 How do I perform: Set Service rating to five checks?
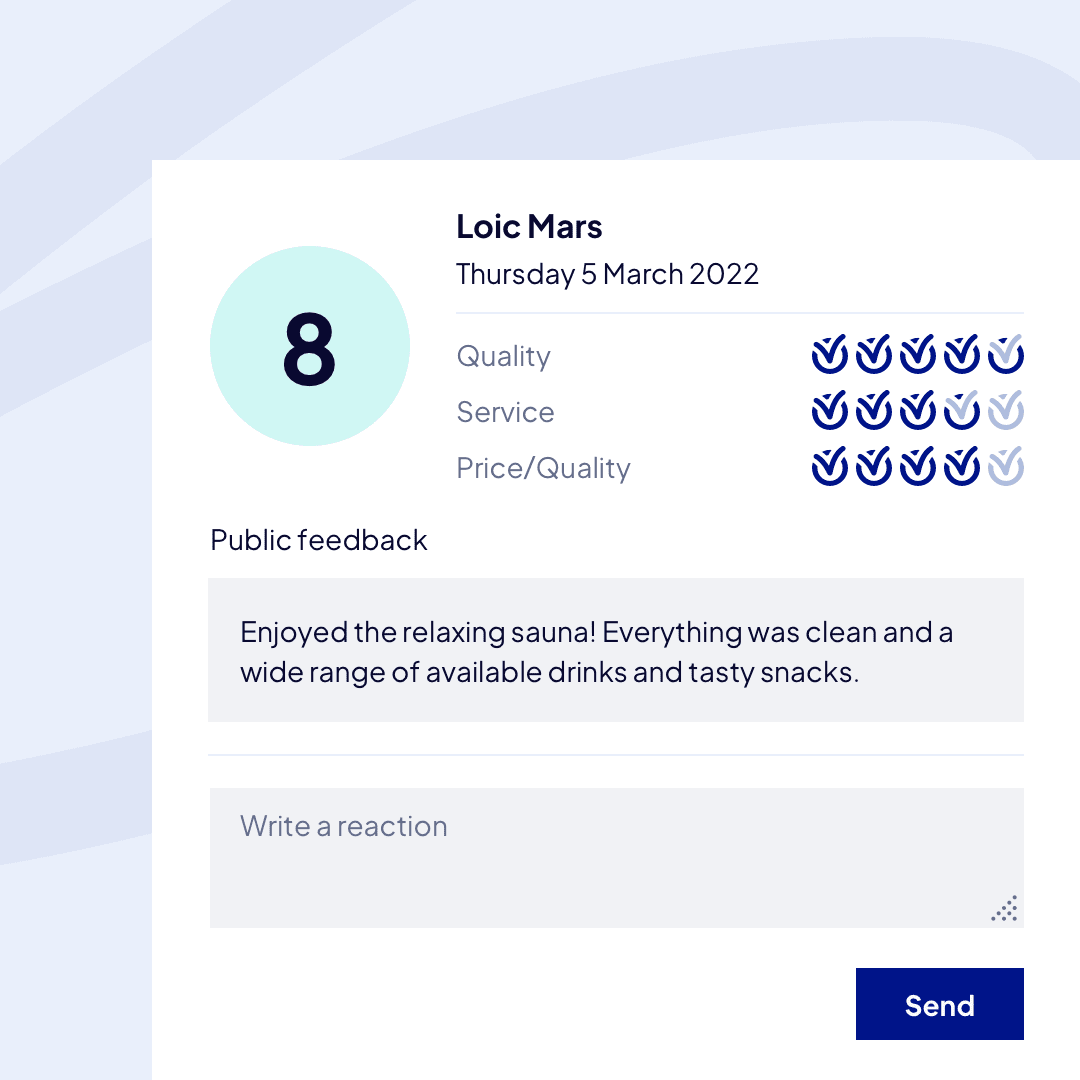coord(1005,411)
